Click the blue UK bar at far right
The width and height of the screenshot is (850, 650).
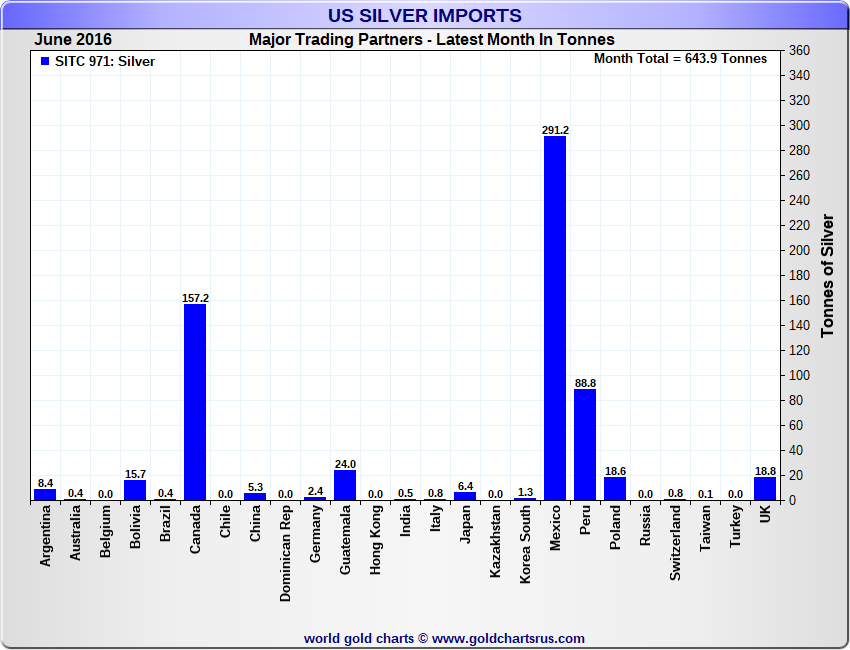pyautogui.click(x=765, y=488)
